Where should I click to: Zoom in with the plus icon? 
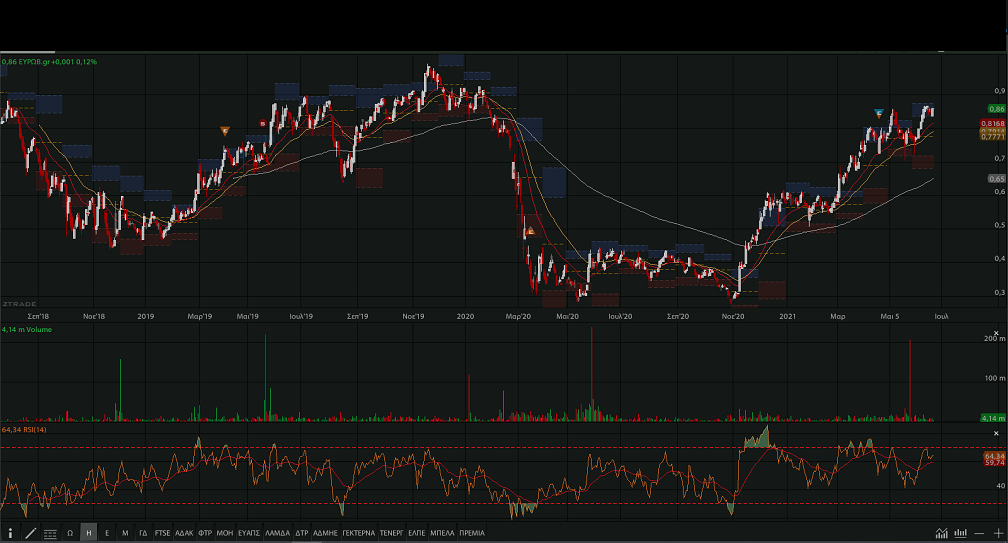click(998, 534)
